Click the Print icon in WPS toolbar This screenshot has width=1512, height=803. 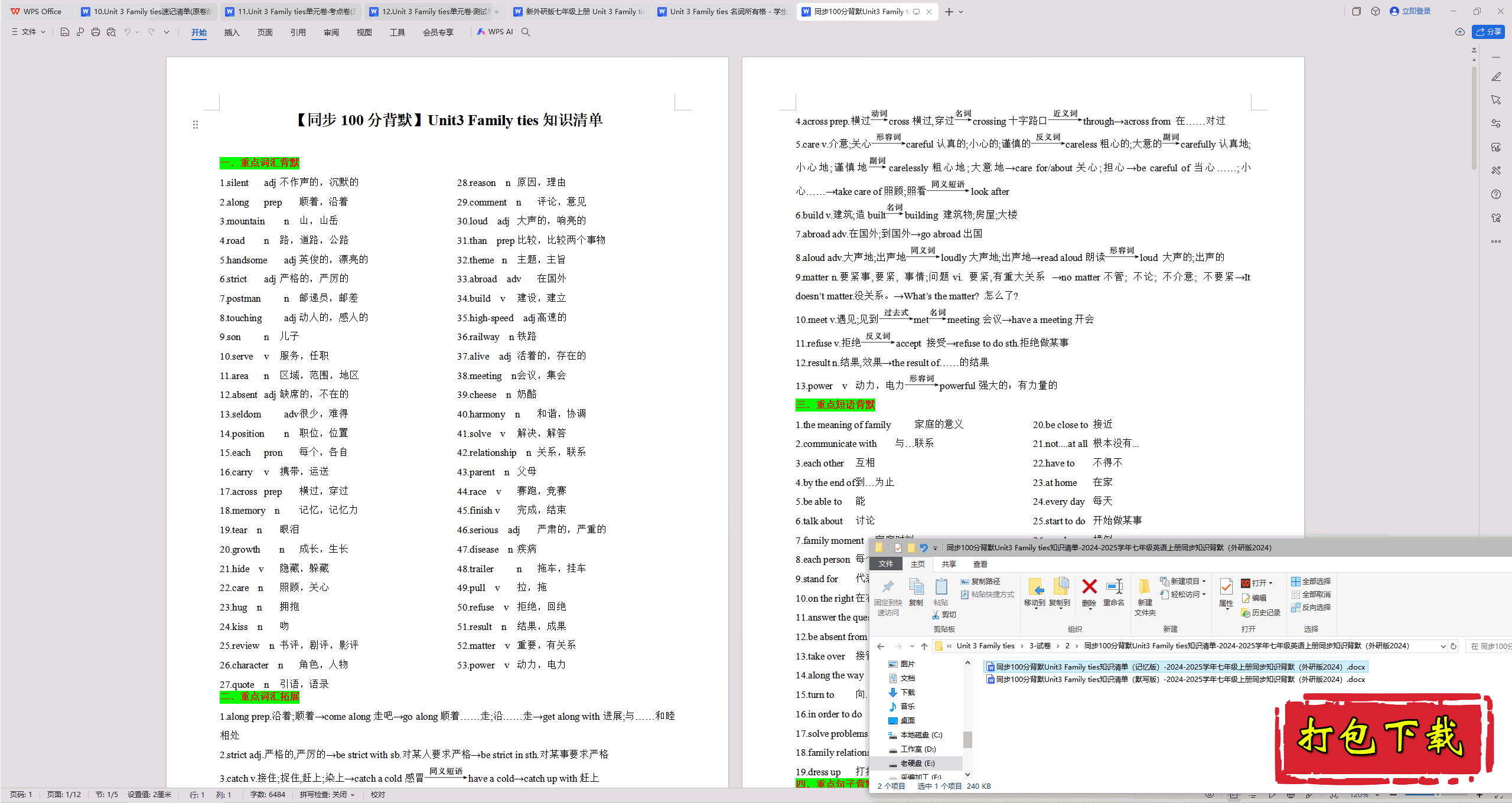(x=96, y=32)
